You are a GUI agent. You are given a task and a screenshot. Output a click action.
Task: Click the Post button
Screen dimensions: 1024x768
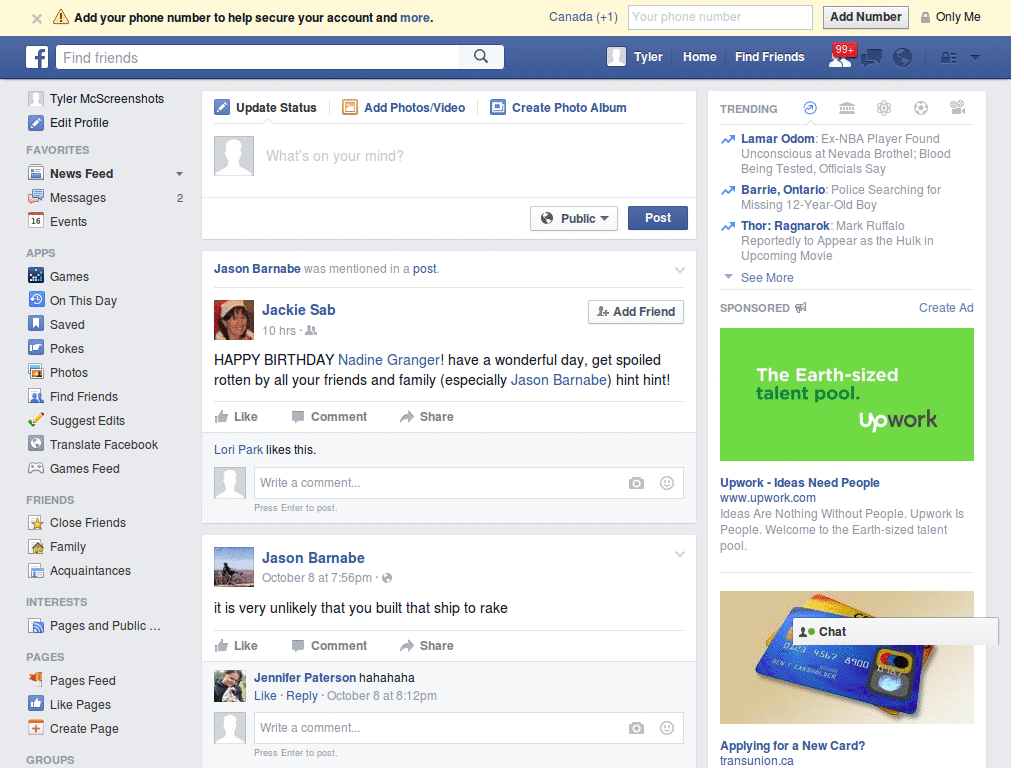[658, 218]
